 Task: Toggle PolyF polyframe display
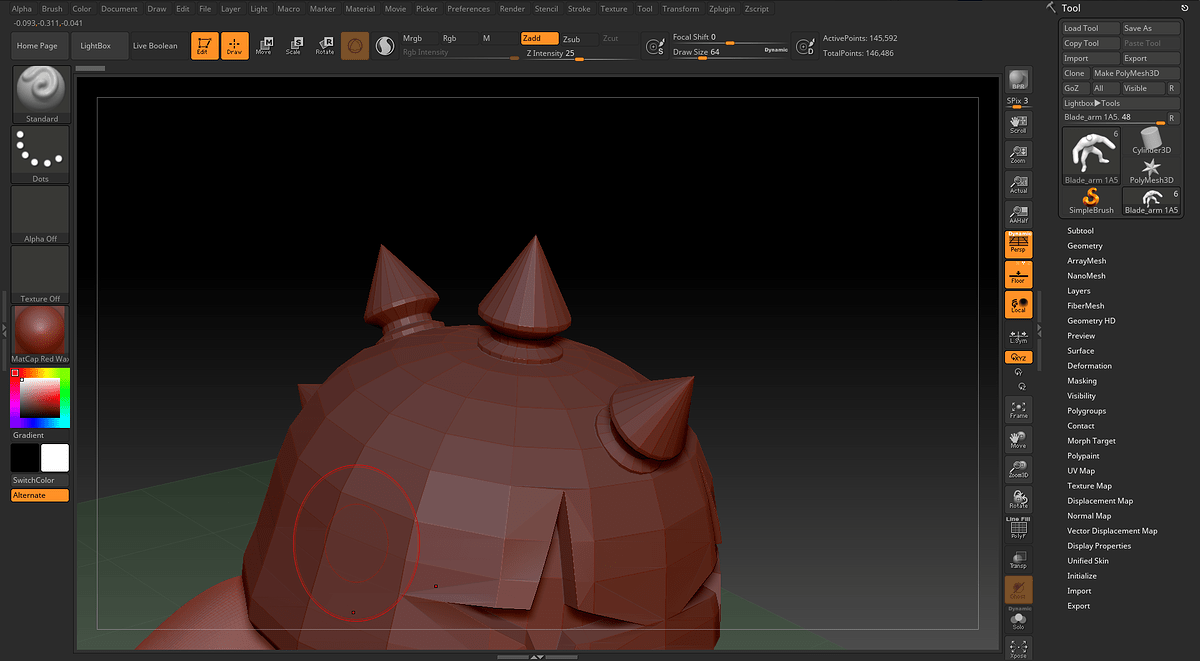[1018, 529]
